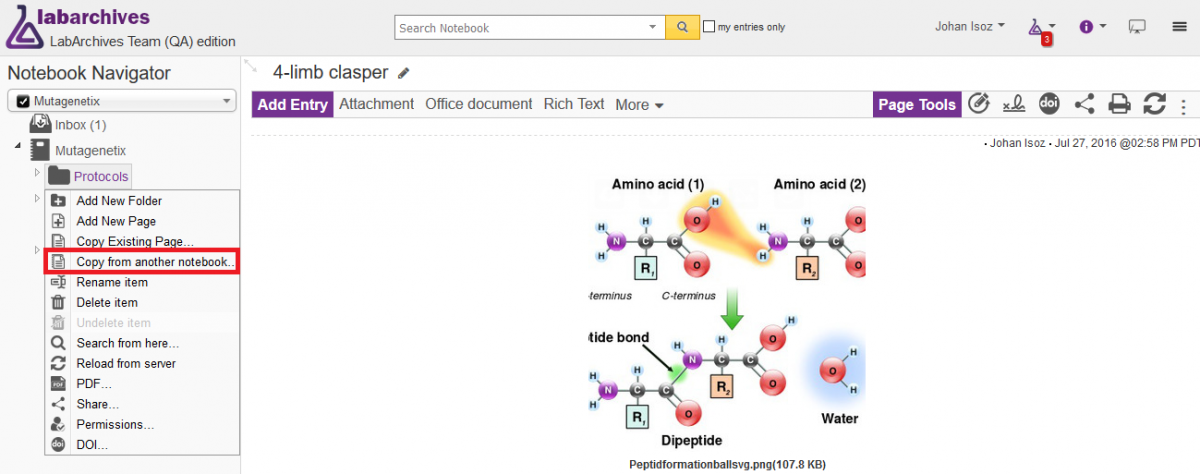Open the sign page signature icon

point(1014,104)
